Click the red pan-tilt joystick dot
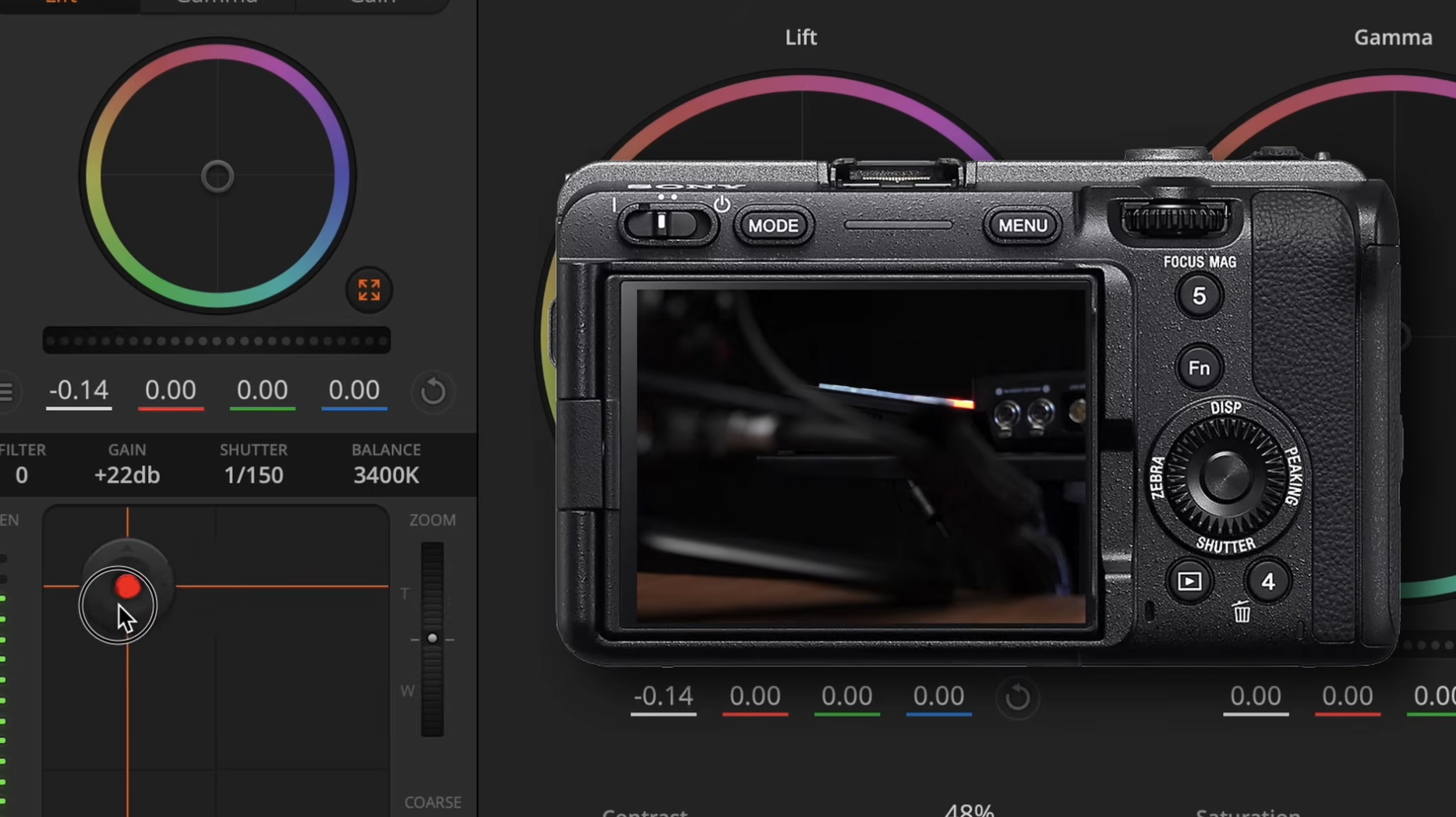 pyautogui.click(x=127, y=587)
